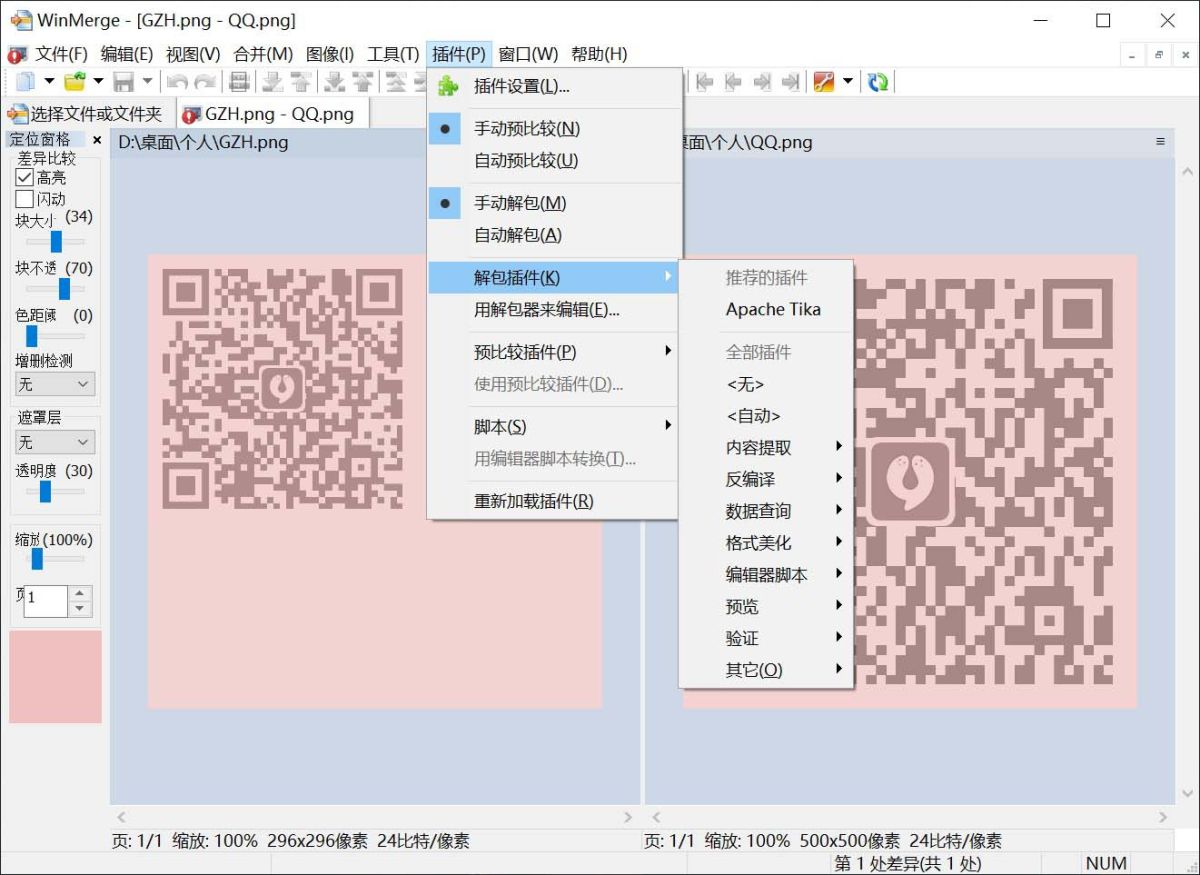The width and height of the screenshot is (1200, 875).
Task: Expand the 数据查询 submenu
Action: [766, 511]
